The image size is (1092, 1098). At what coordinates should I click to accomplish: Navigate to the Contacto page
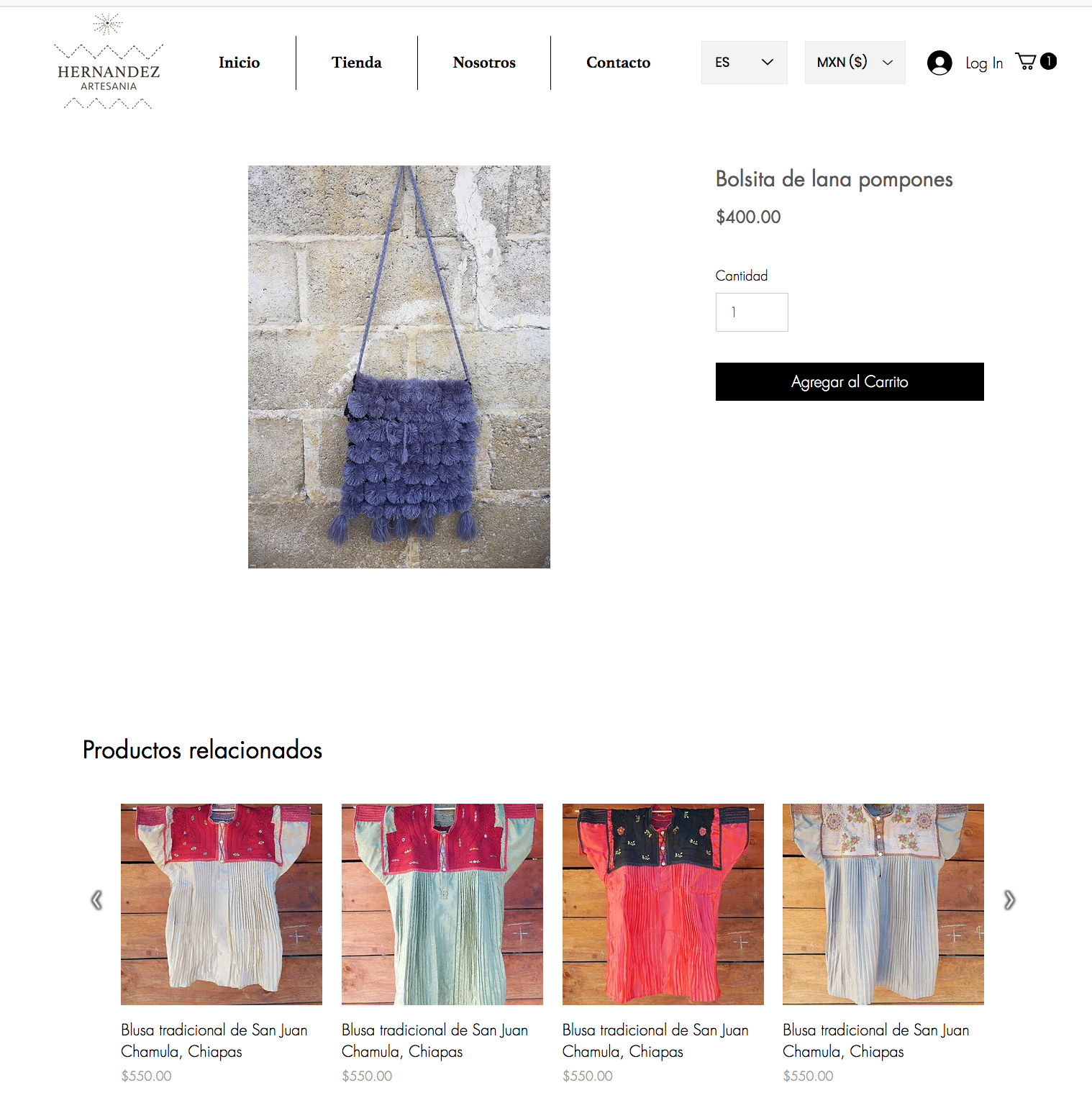[619, 63]
